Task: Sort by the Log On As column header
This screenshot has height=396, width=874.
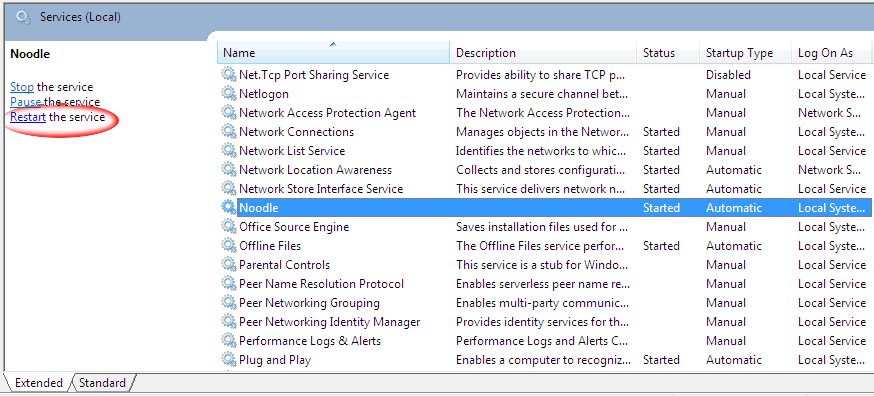Action: 831,53
